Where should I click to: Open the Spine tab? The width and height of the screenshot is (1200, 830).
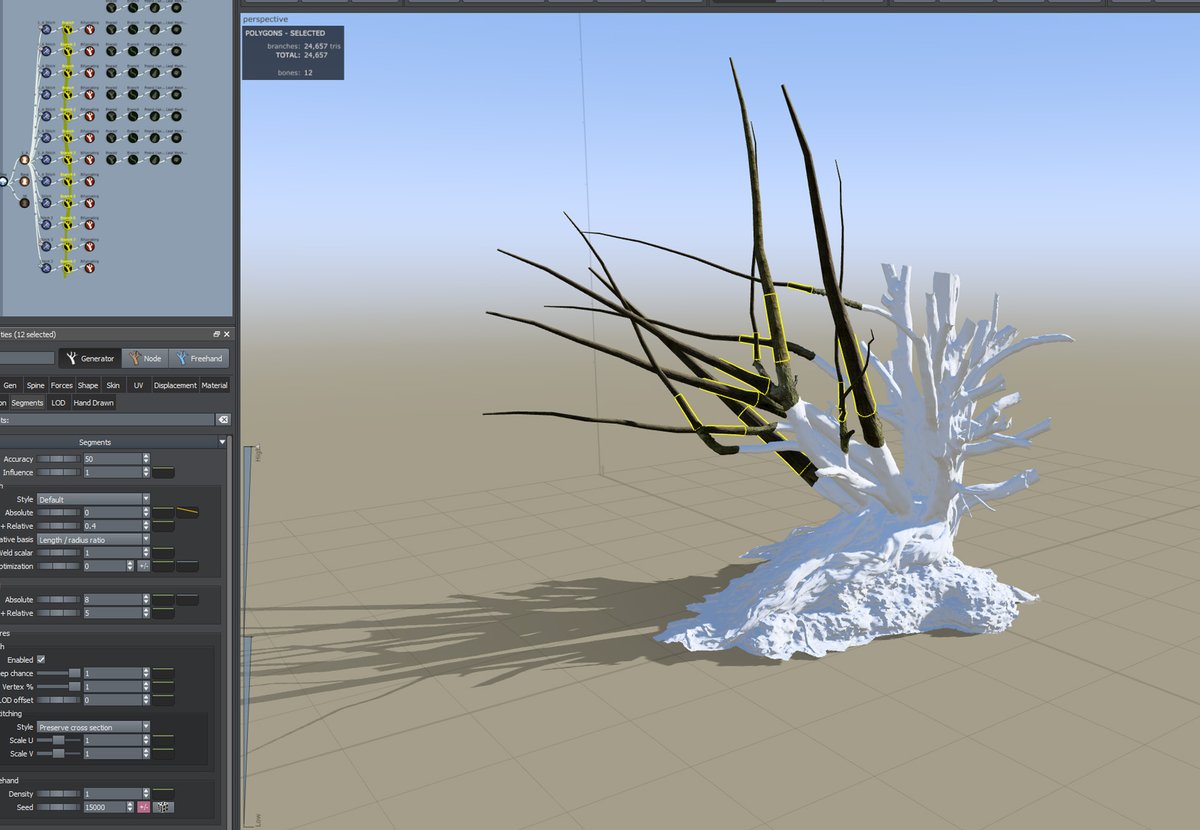tap(35, 385)
